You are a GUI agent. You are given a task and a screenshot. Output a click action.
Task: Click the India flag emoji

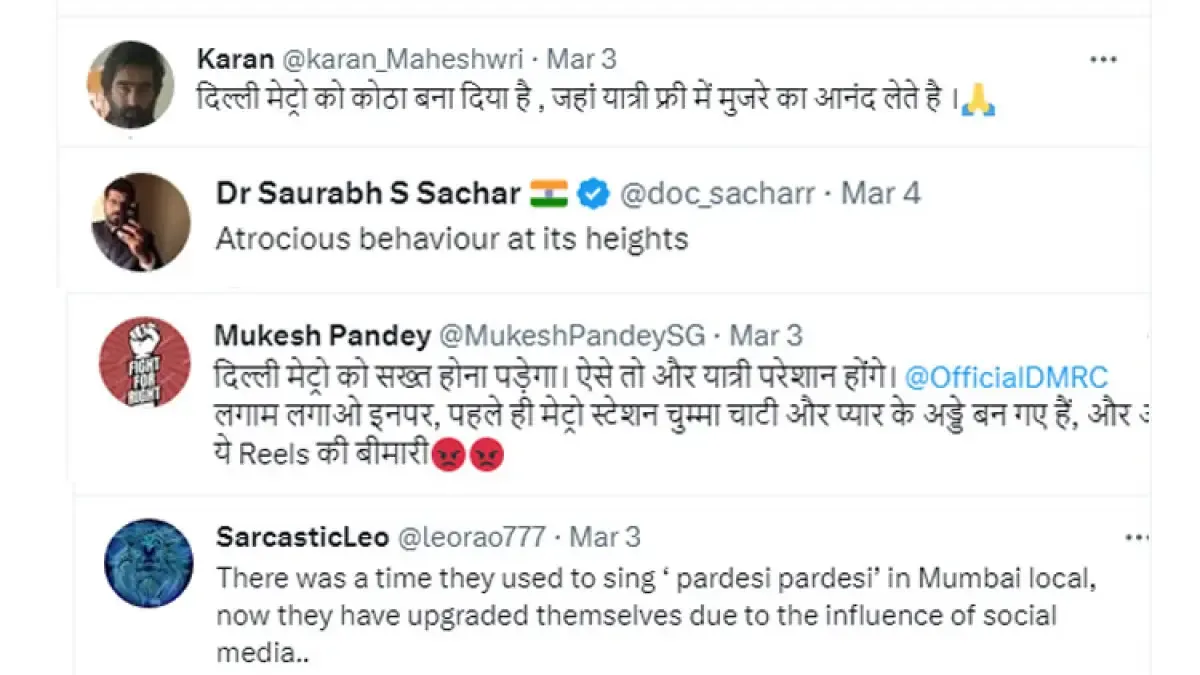548,194
